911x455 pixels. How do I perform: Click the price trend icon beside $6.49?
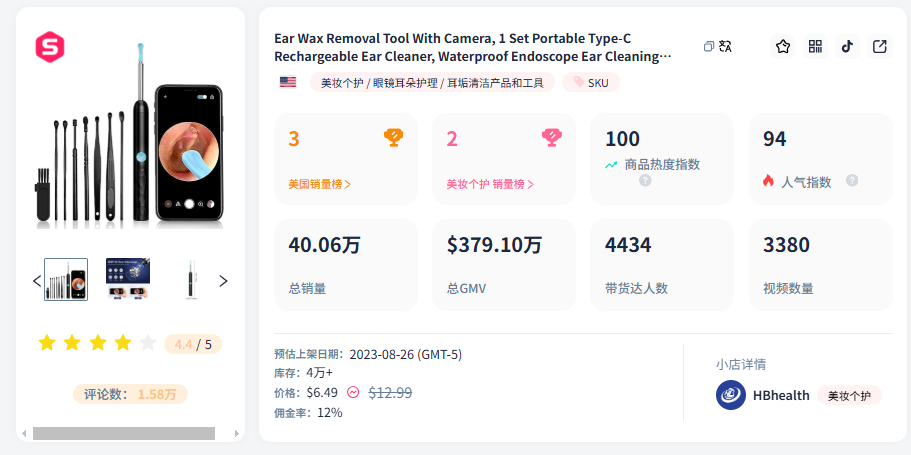click(x=353, y=393)
